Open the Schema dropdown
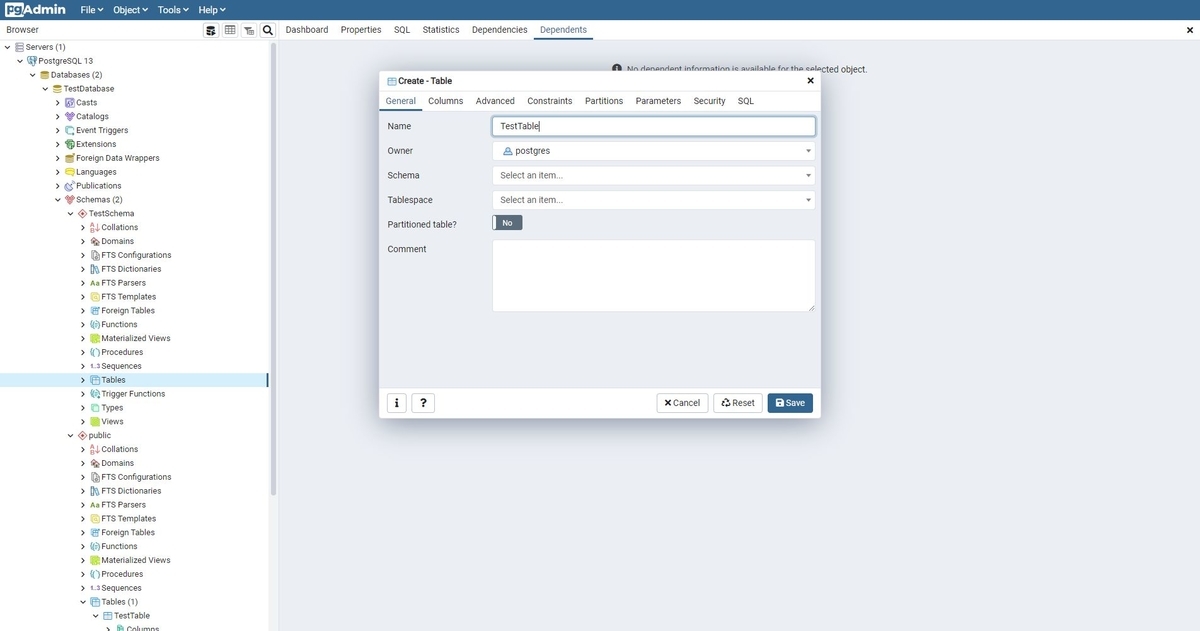This screenshot has width=1200, height=631. 654,175
